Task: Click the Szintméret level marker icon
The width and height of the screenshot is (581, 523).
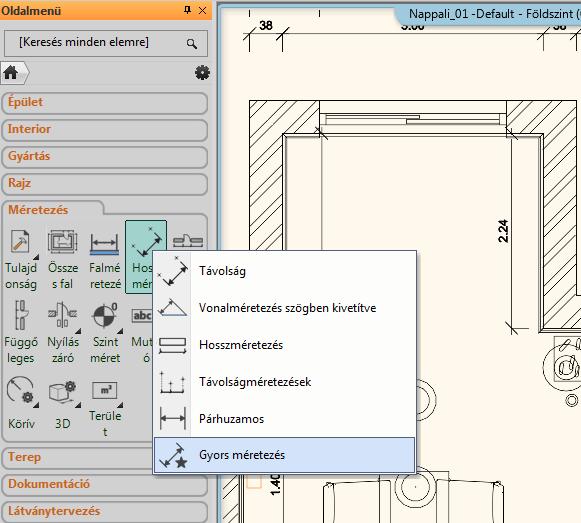Action: click(104, 315)
